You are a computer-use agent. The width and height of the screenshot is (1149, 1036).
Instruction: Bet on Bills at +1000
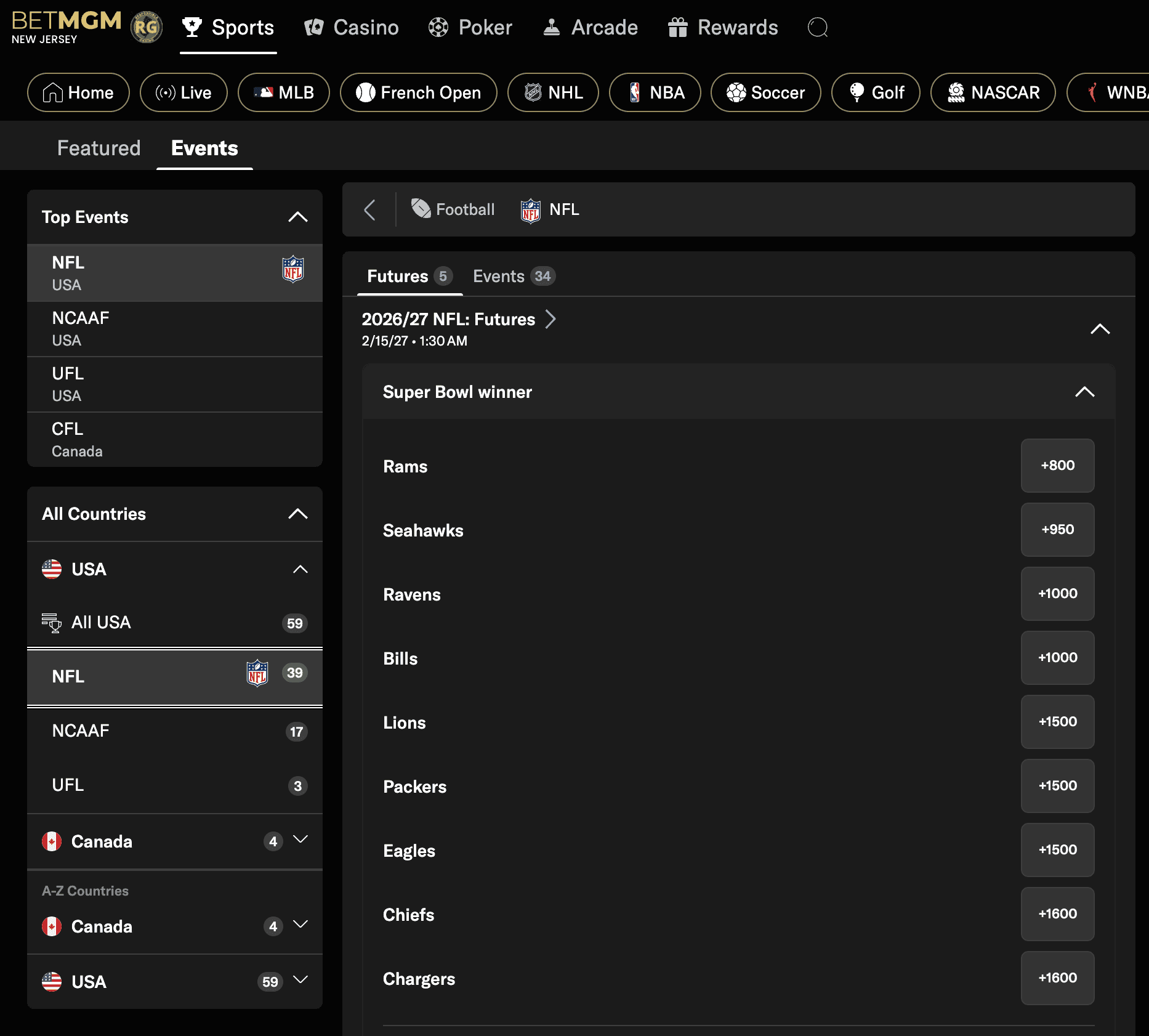click(1058, 658)
